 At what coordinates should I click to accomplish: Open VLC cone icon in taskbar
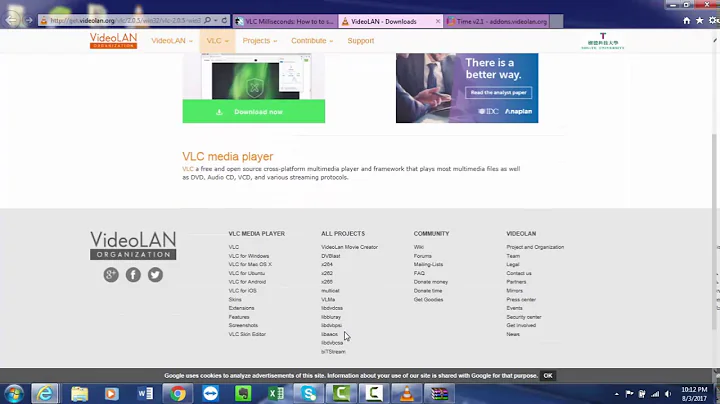click(x=406, y=393)
